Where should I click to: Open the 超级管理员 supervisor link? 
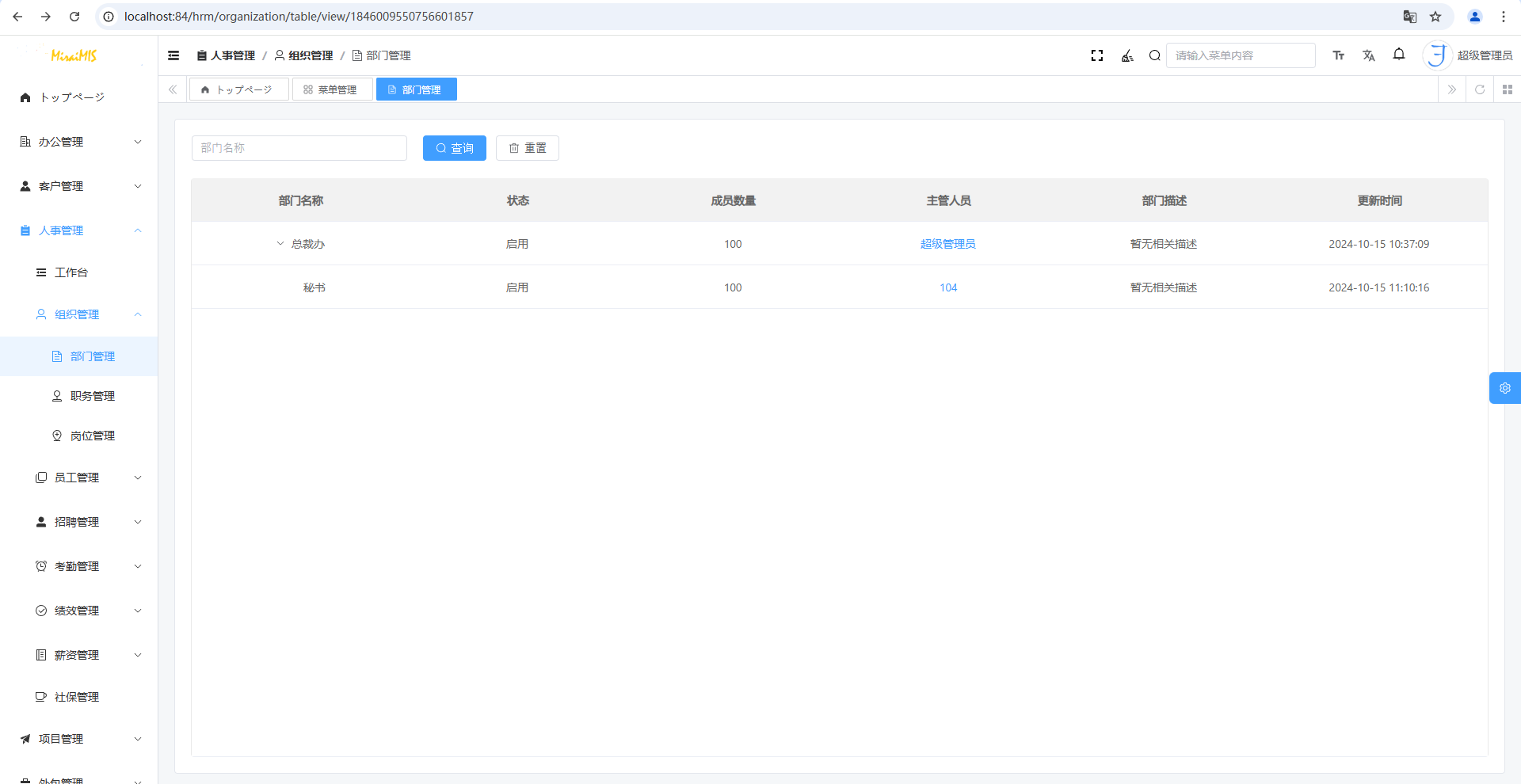(947, 244)
